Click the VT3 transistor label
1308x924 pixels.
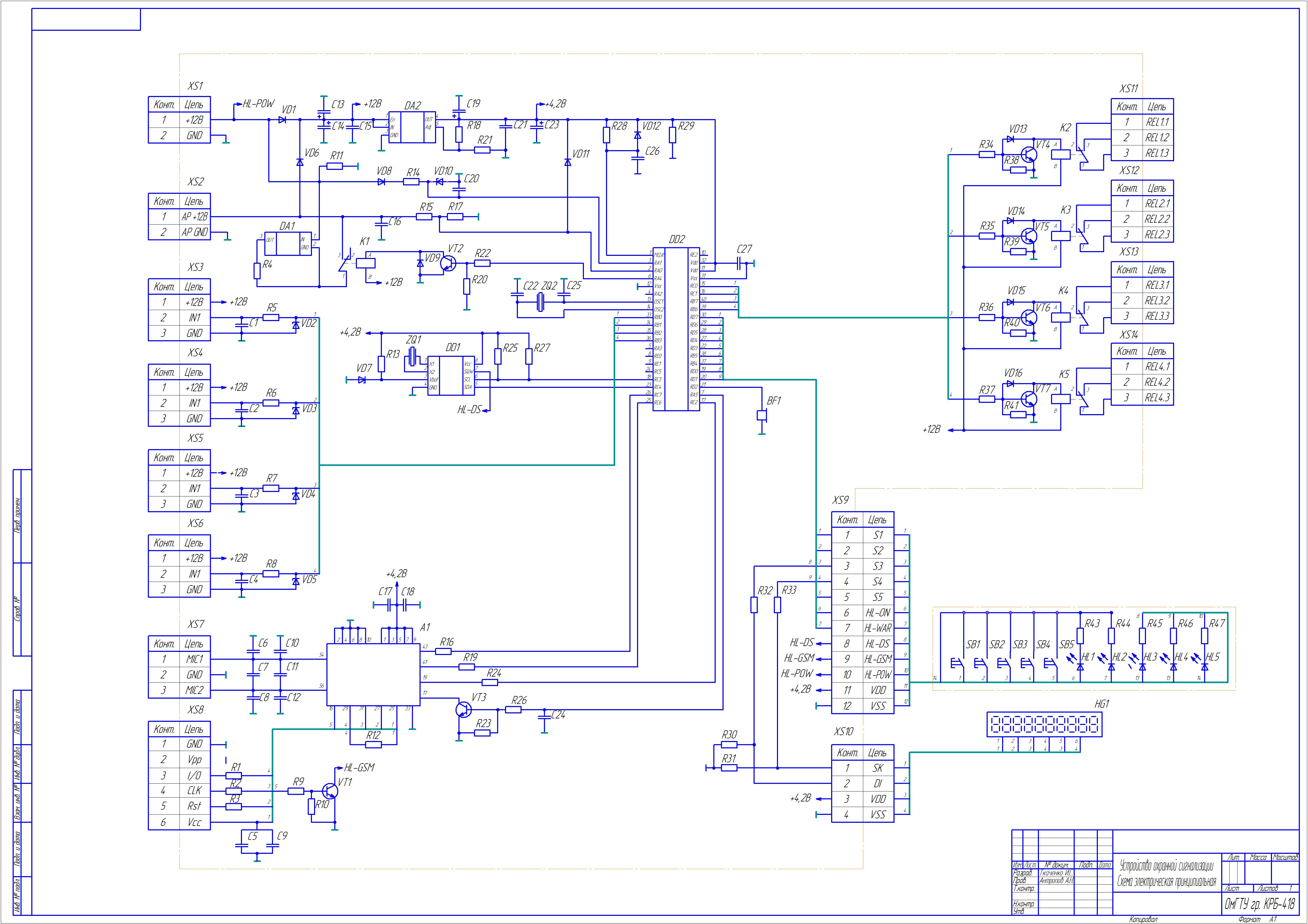click(478, 697)
